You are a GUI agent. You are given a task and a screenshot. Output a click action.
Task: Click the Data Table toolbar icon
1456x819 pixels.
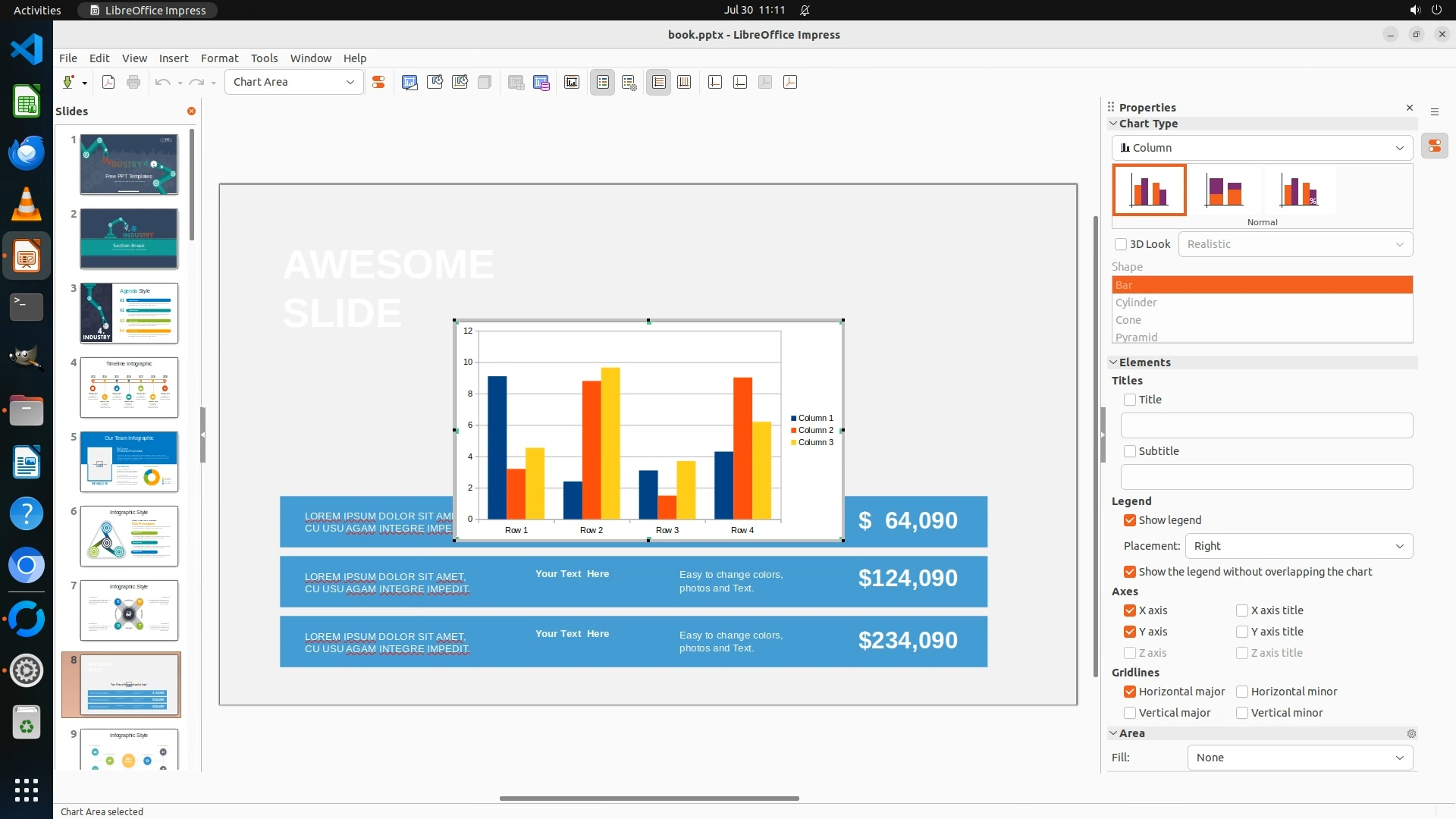tap(541, 82)
